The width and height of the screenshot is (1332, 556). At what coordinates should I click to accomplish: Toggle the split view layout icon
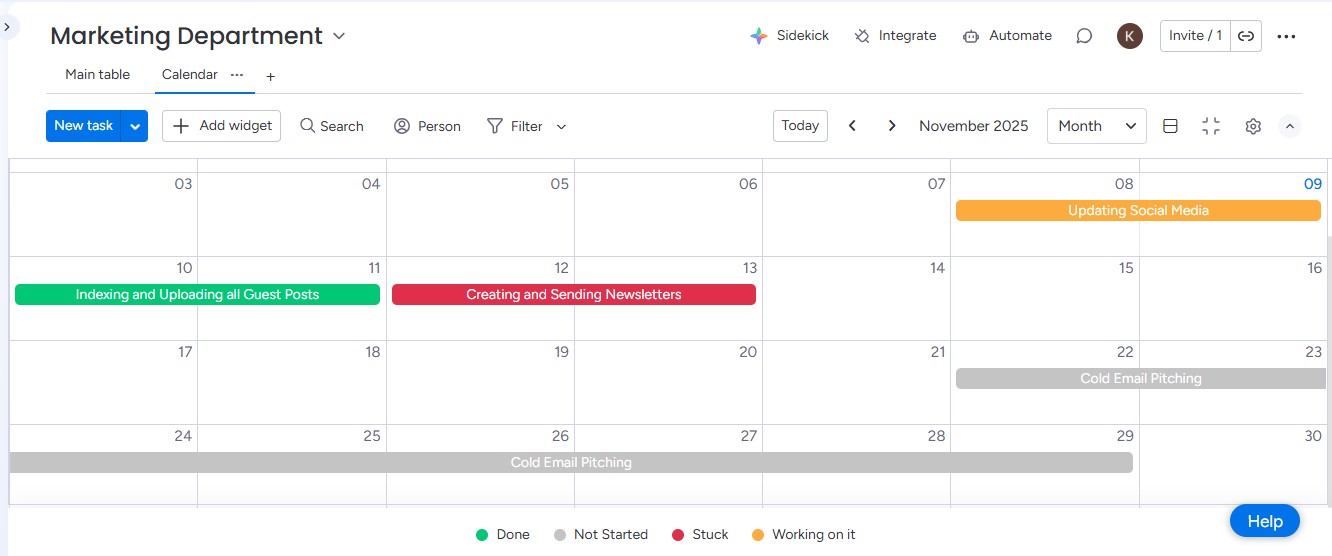[1170, 126]
